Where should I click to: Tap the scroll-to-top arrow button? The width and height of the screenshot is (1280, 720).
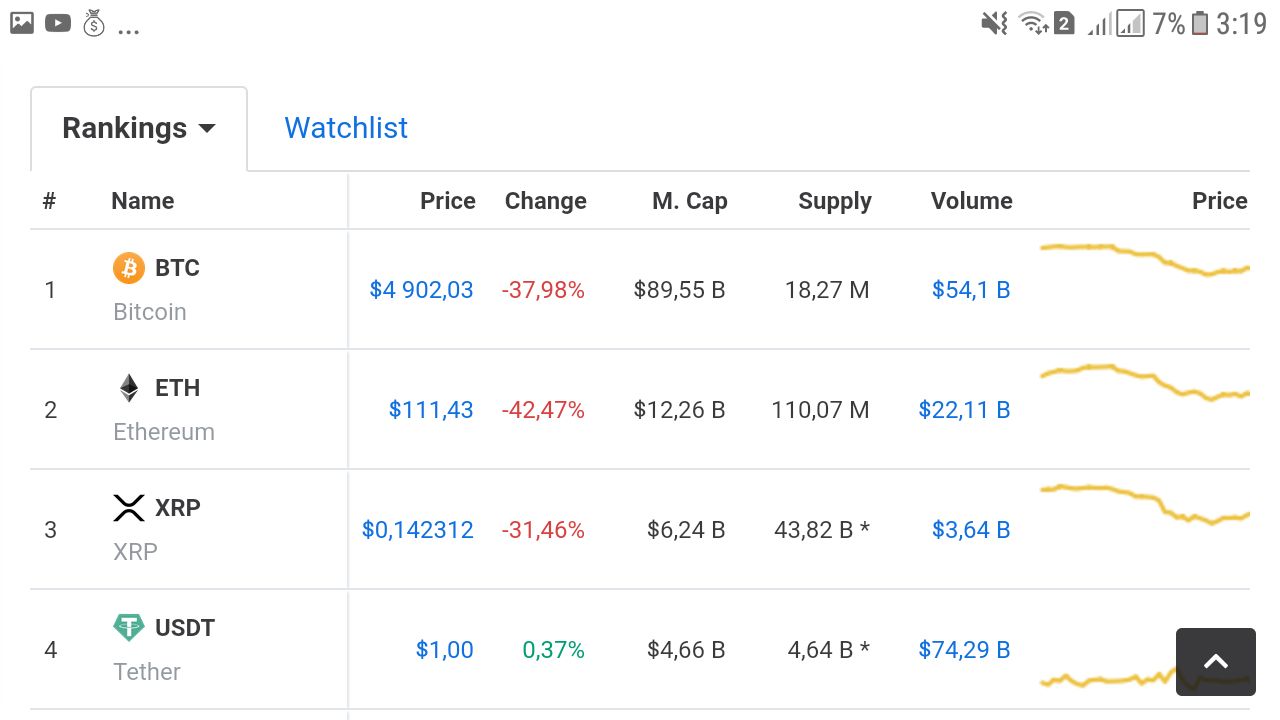pyautogui.click(x=1216, y=661)
